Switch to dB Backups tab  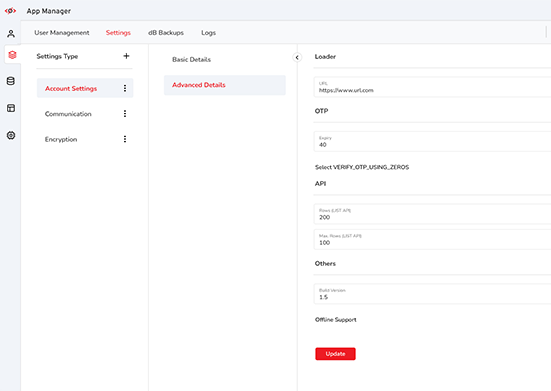click(x=166, y=33)
